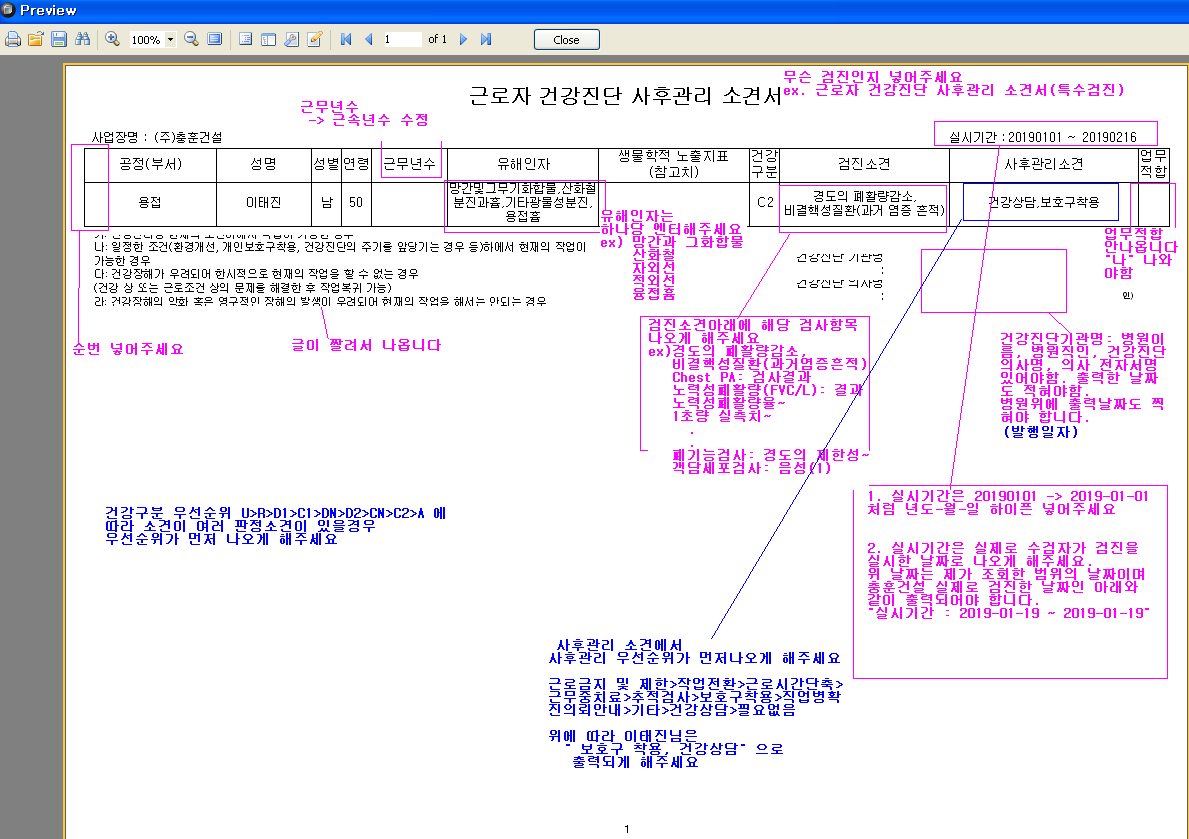Go to next page arrow
Image resolution: width=1189 pixels, height=839 pixels.
click(463, 39)
